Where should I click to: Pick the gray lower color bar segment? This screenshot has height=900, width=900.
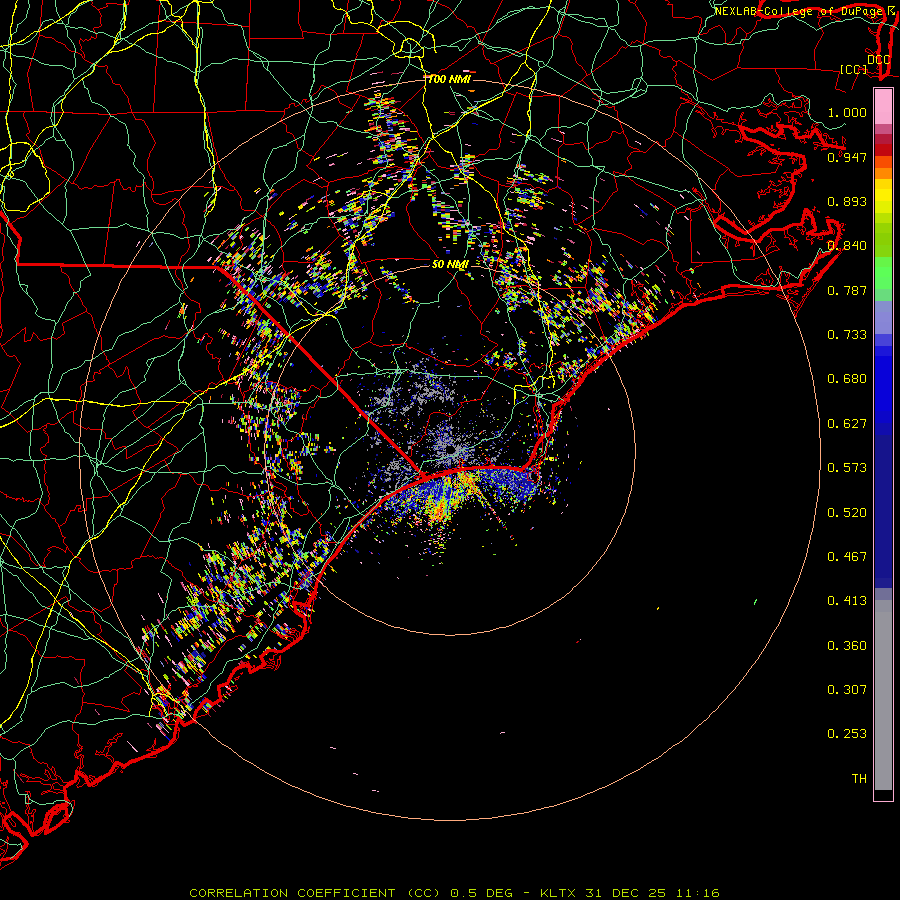(x=883, y=695)
